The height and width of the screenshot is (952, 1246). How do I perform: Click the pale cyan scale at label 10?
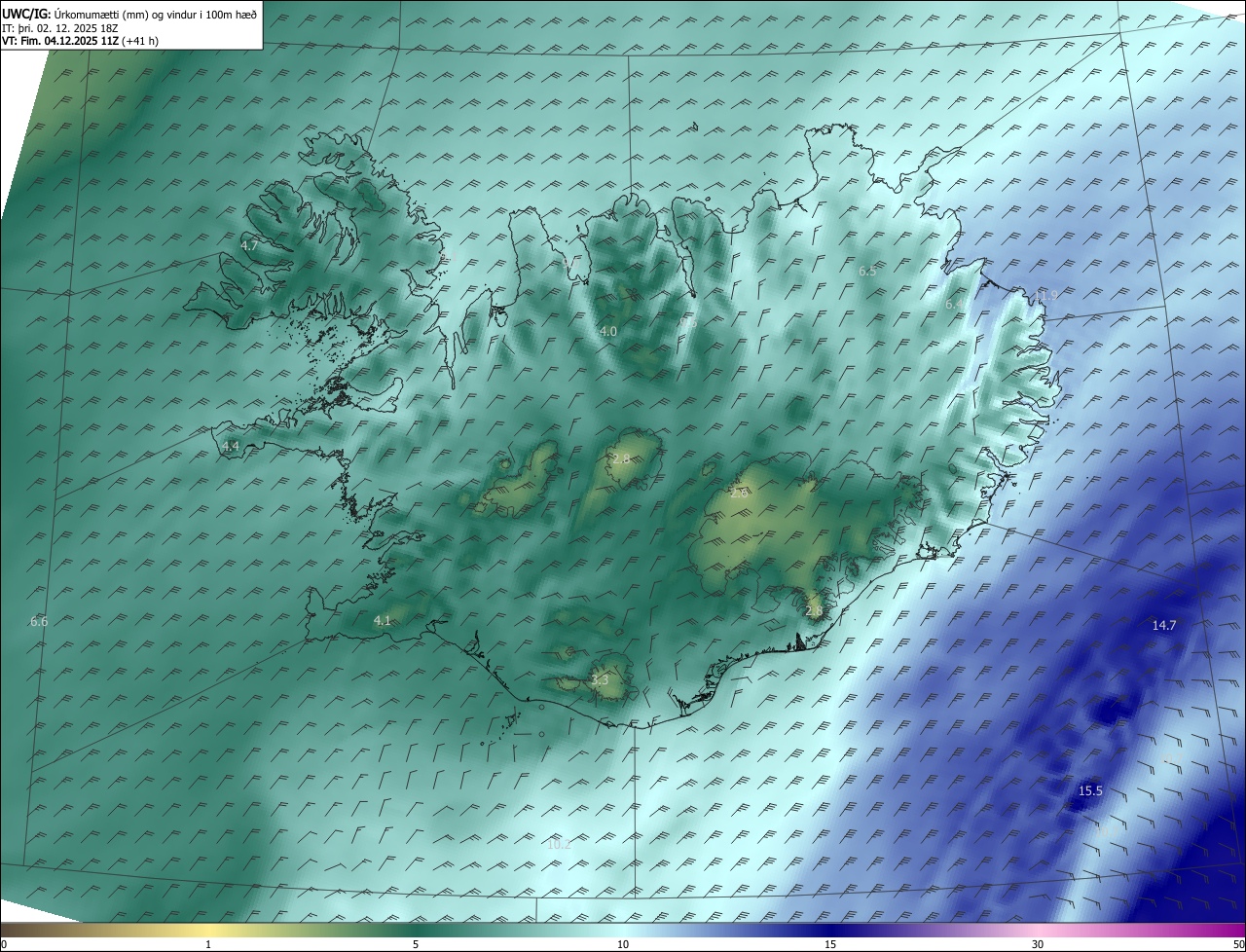tap(623, 944)
